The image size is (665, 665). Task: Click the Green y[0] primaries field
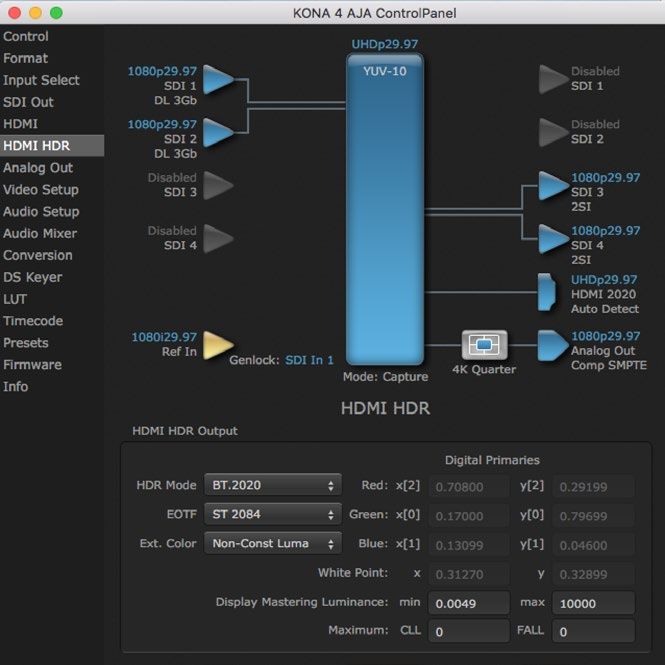593,516
